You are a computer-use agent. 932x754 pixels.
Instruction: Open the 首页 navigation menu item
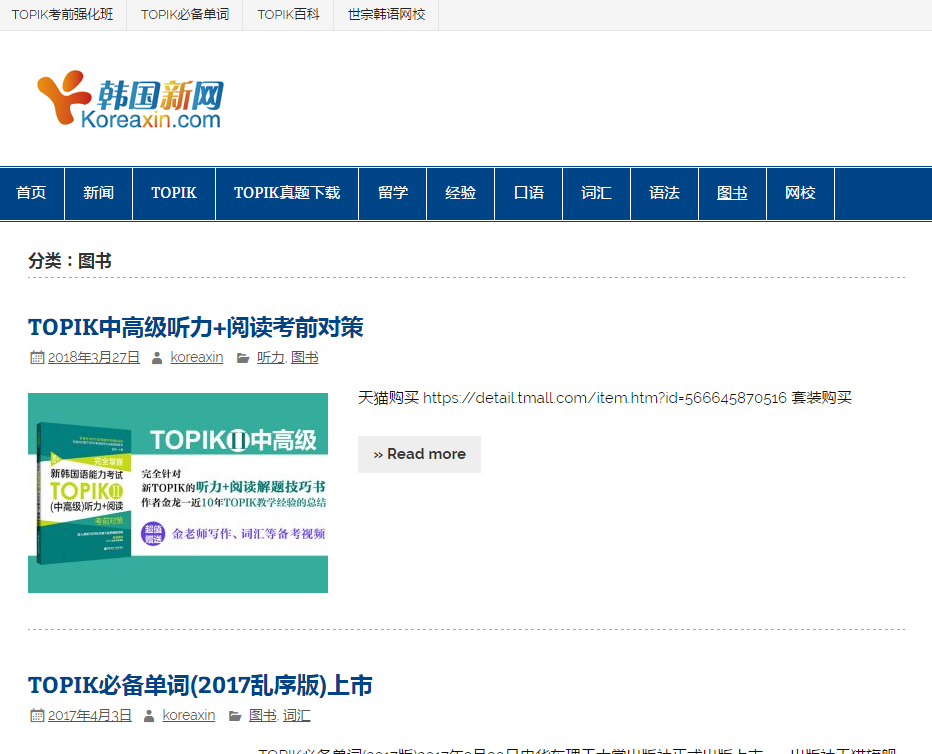click(x=31, y=193)
